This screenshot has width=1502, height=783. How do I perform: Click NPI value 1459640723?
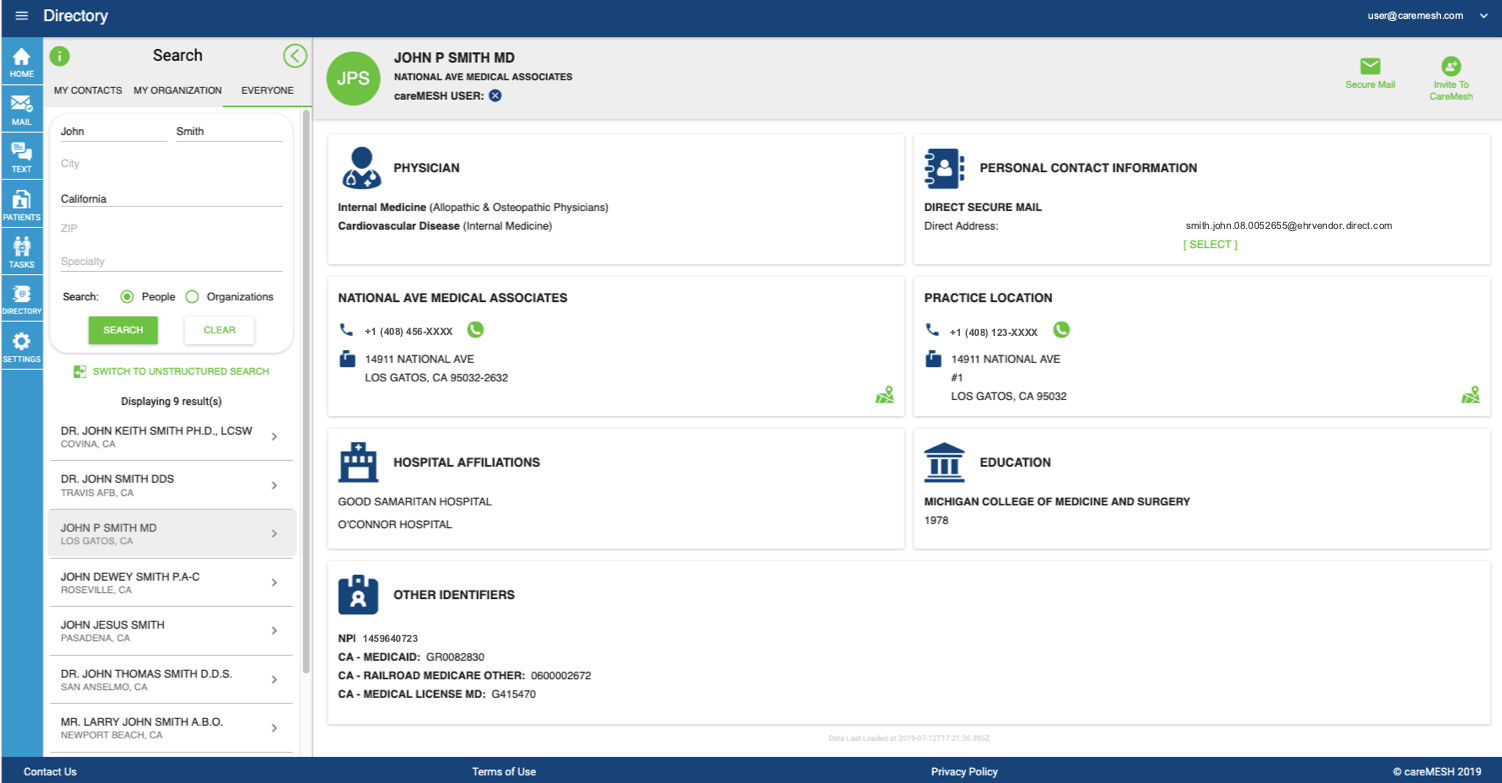[390, 638]
